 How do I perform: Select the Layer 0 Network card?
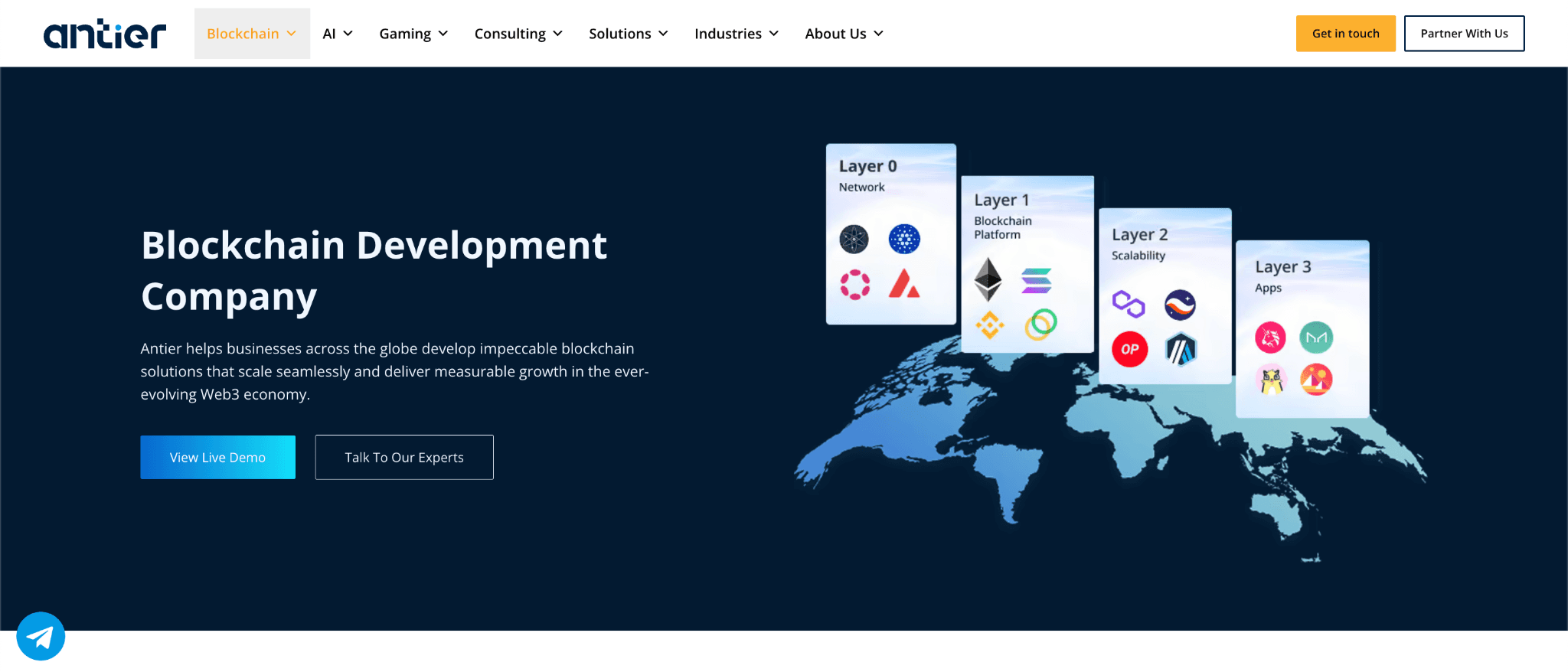tap(891, 234)
